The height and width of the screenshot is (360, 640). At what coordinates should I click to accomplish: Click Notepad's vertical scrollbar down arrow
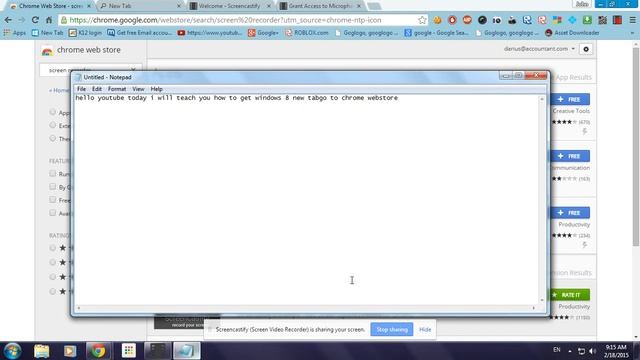tap(542, 300)
